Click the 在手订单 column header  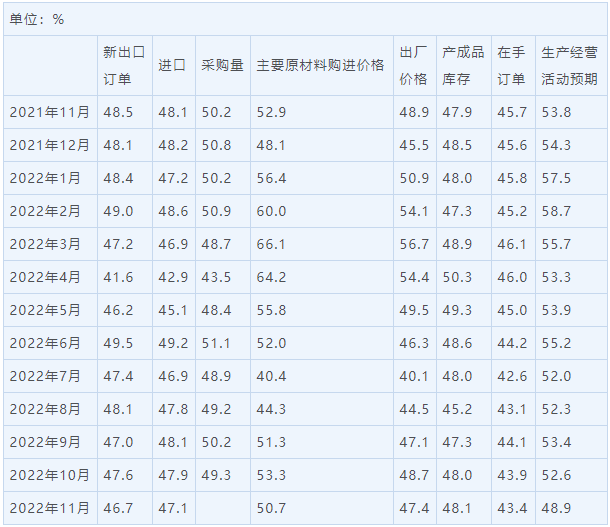(511, 66)
